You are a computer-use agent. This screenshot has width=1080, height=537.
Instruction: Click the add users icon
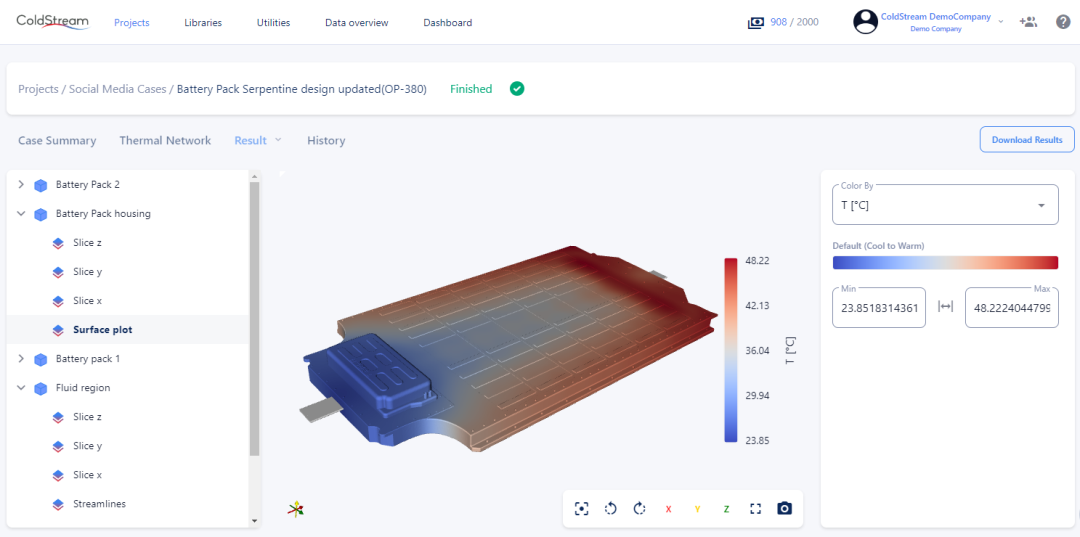pyautogui.click(x=1028, y=22)
